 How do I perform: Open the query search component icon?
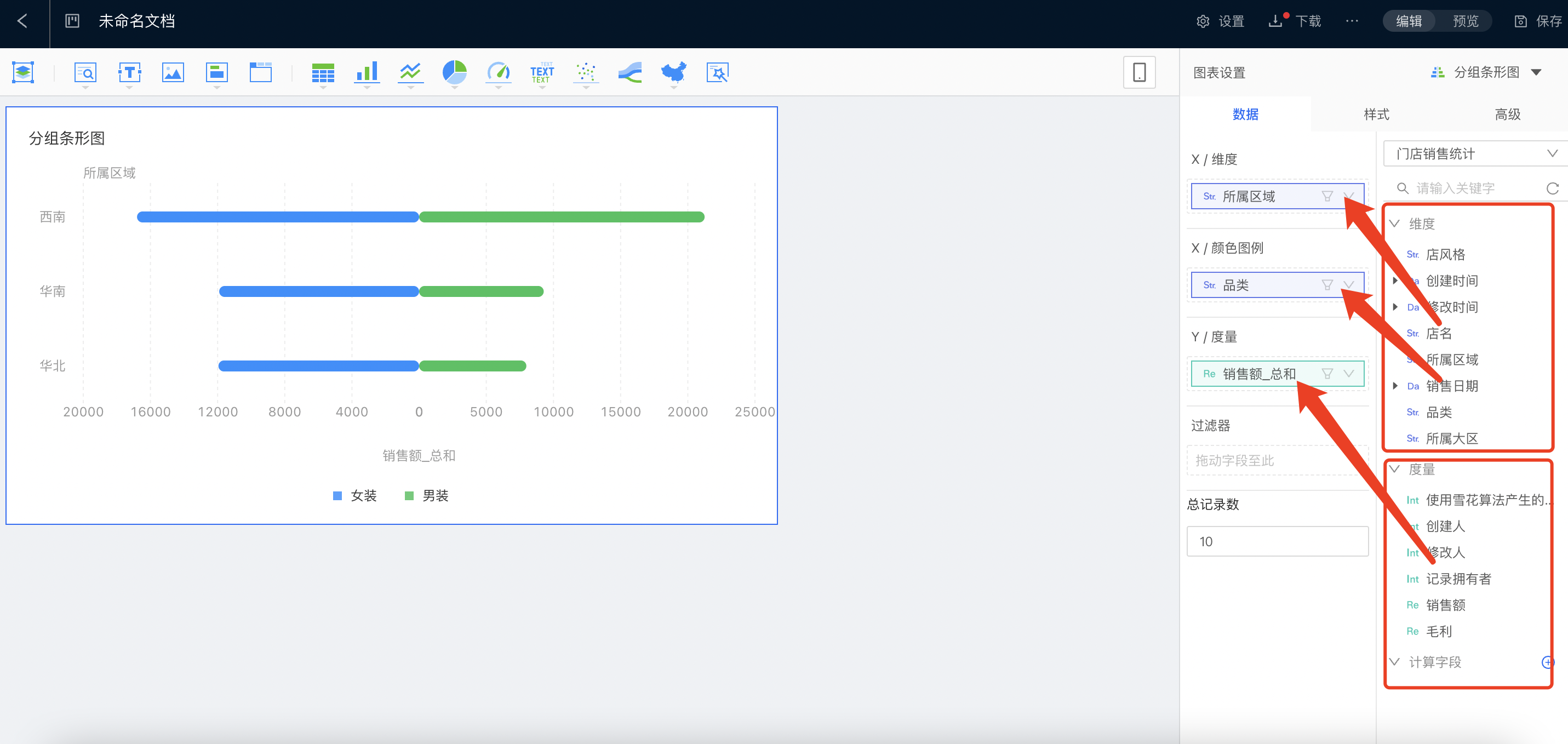(85, 72)
